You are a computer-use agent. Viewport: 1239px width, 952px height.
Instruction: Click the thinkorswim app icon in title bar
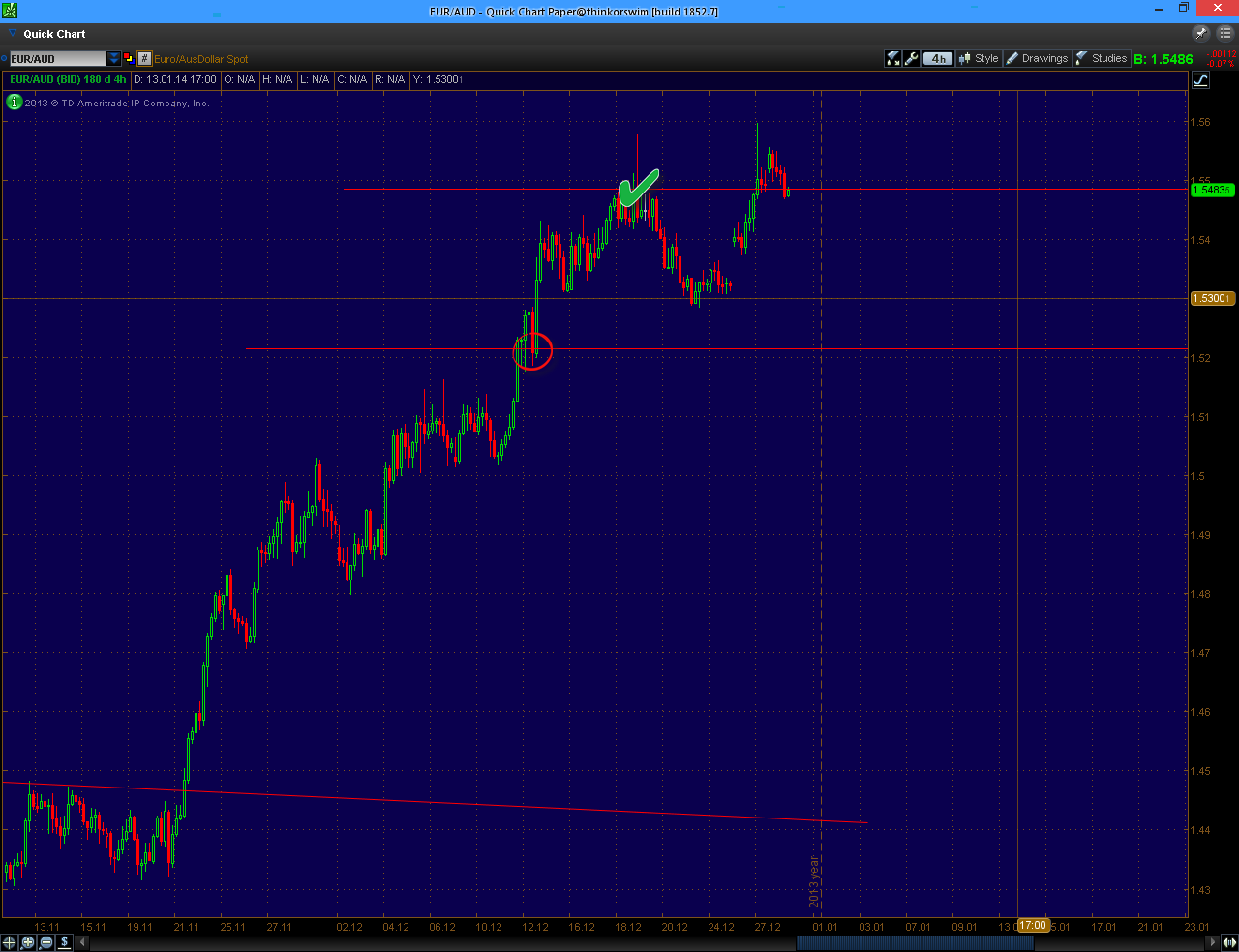coord(9,11)
